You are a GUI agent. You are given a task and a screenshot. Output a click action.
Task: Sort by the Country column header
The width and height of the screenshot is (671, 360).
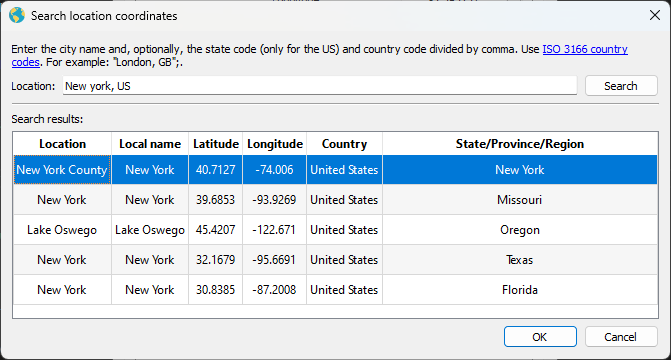coord(344,144)
